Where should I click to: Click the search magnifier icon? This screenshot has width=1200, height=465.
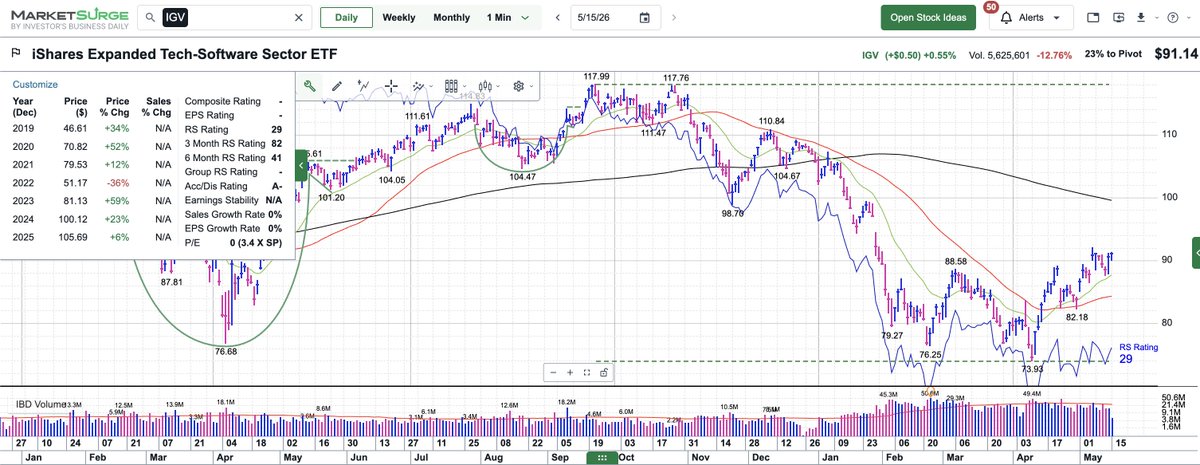coord(148,18)
